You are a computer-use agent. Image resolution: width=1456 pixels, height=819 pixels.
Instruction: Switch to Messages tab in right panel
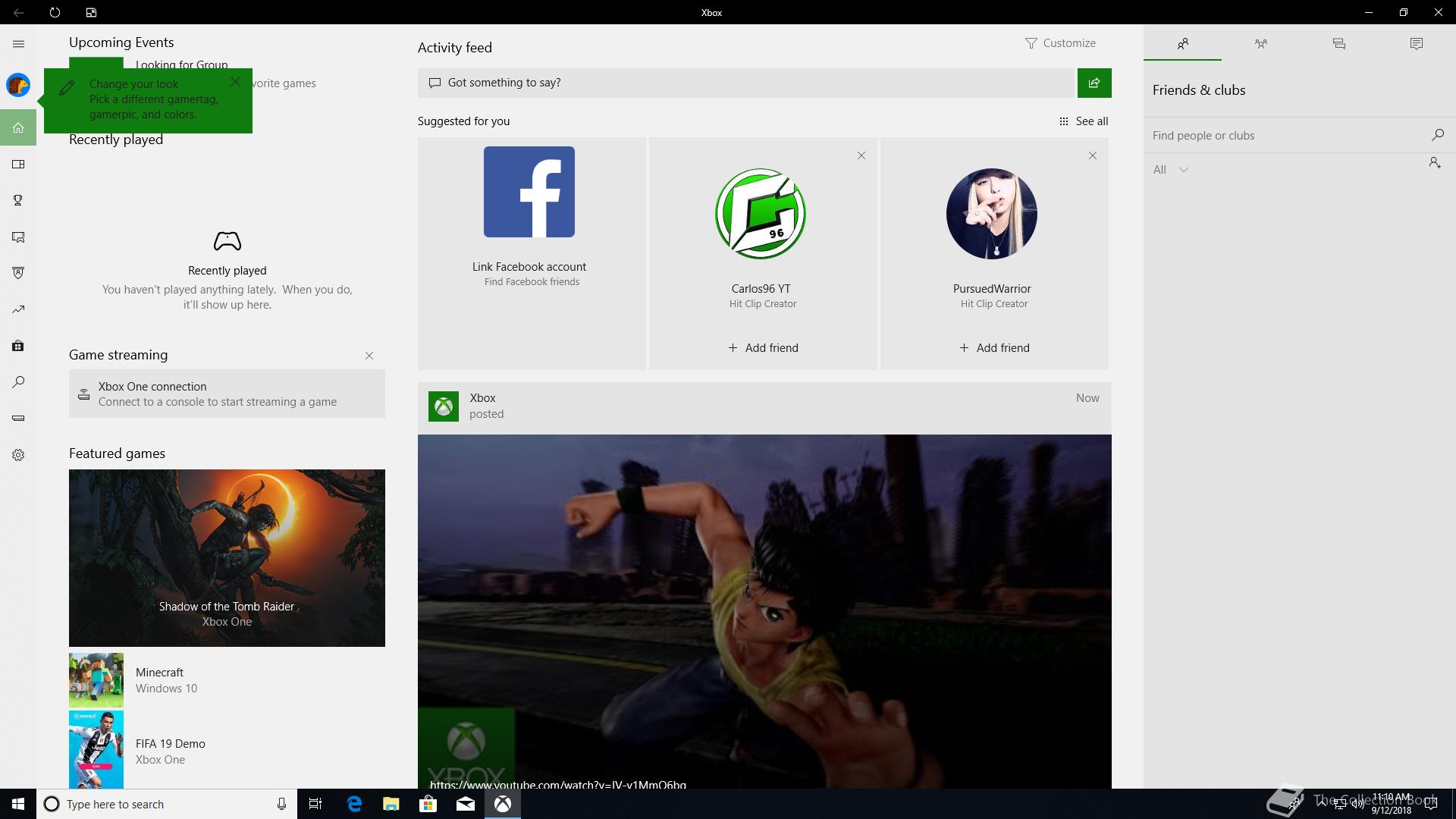coord(1338,43)
